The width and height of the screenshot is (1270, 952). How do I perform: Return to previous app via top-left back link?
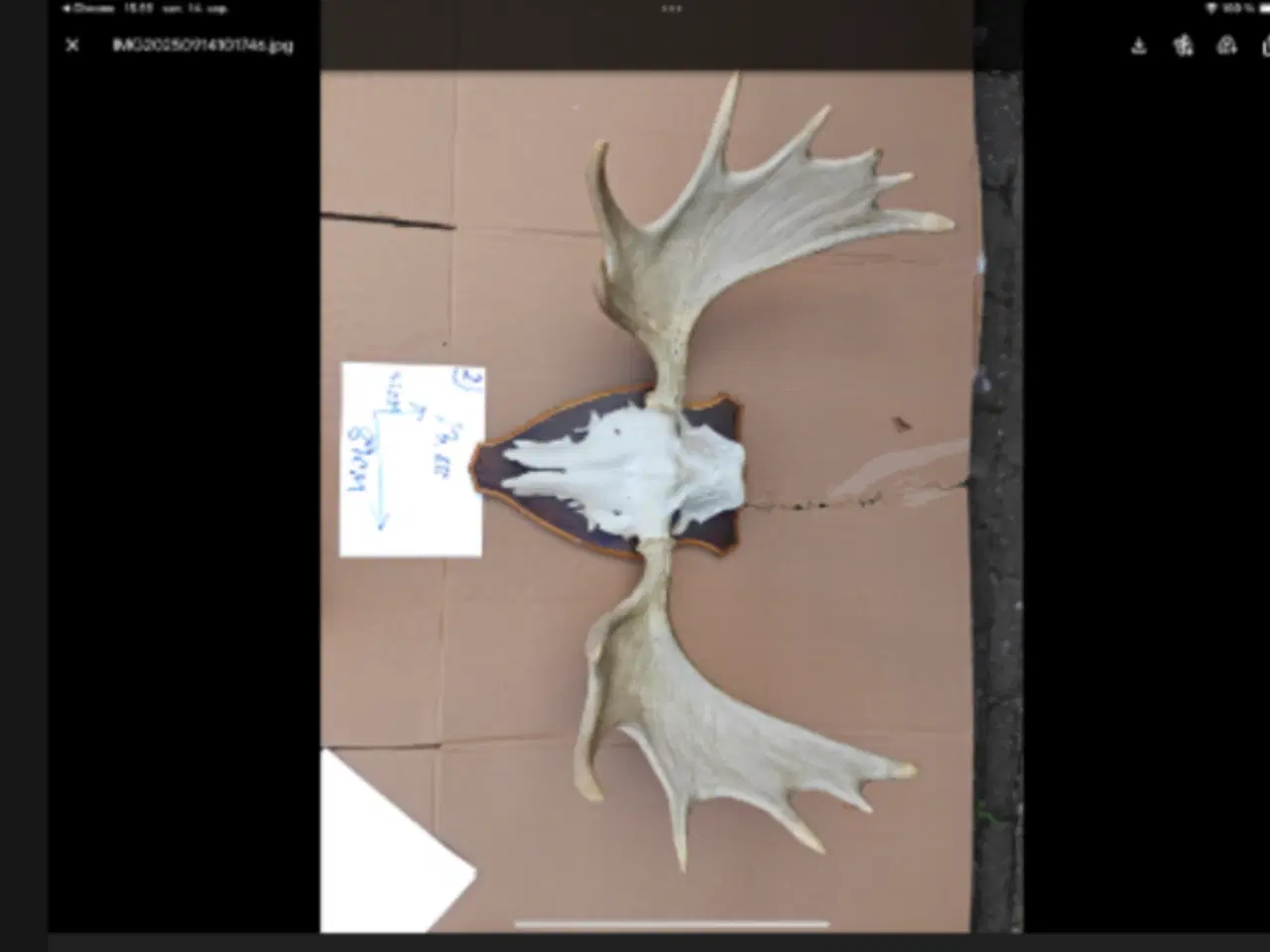click(88, 8)
